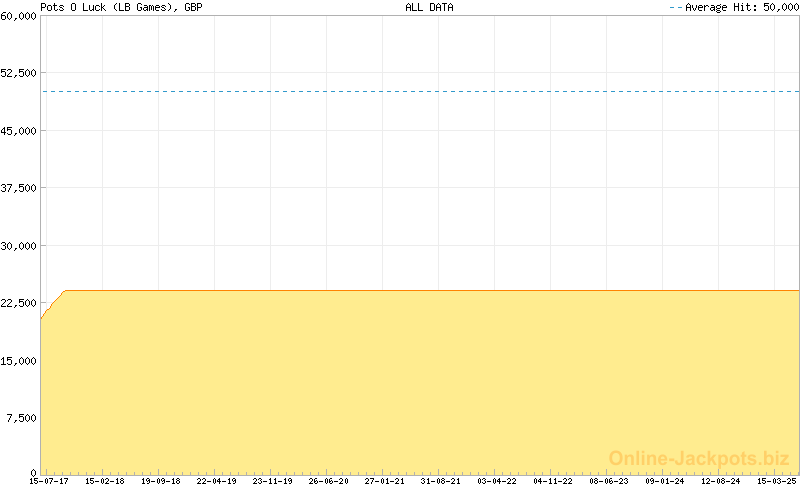The width and height of the screenshot is (800, 490).
Task: Click the 52,500 y-axis value
Action: click(19, 73)
